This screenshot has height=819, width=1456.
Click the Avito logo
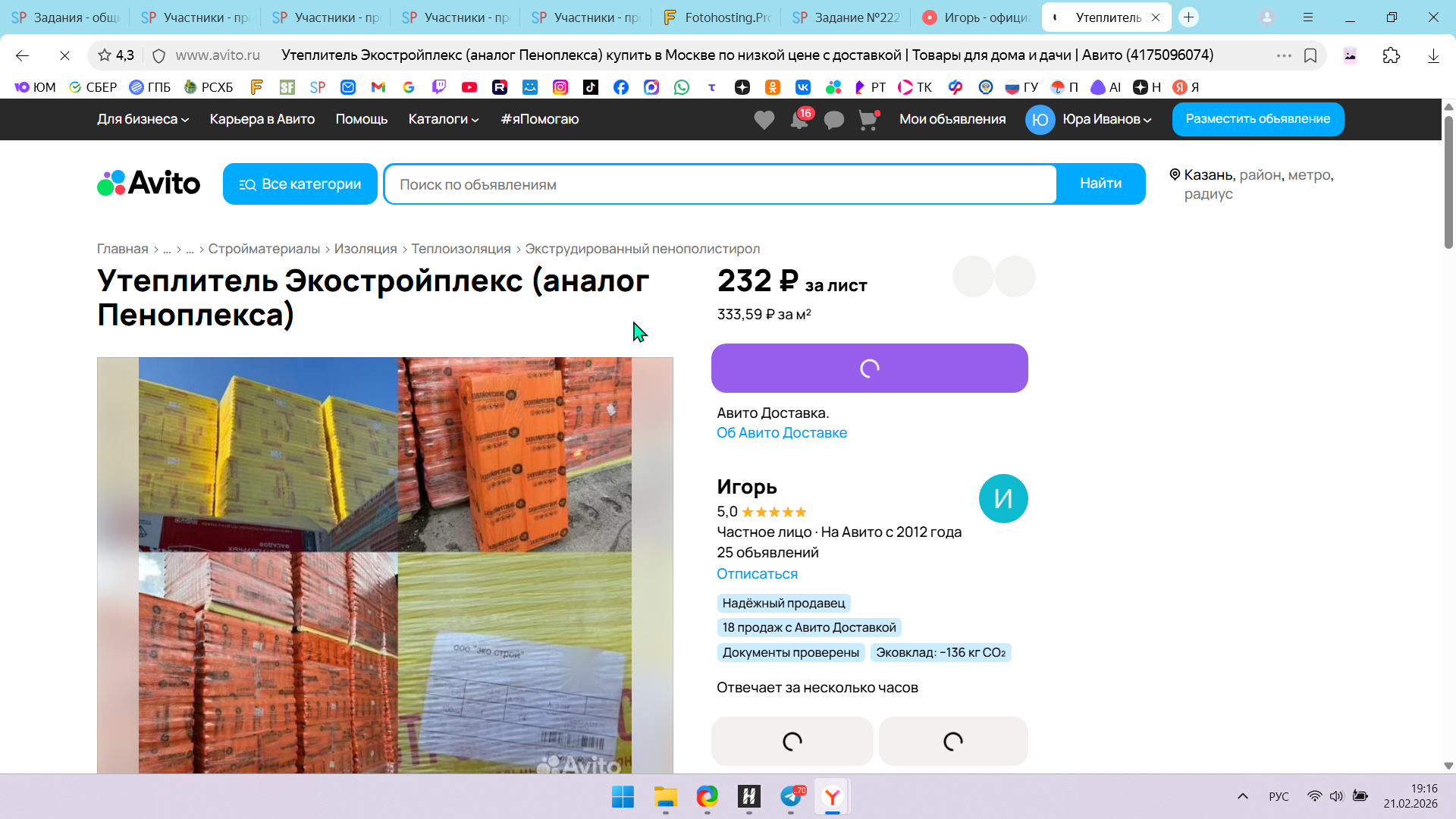(x=149, y=184)
